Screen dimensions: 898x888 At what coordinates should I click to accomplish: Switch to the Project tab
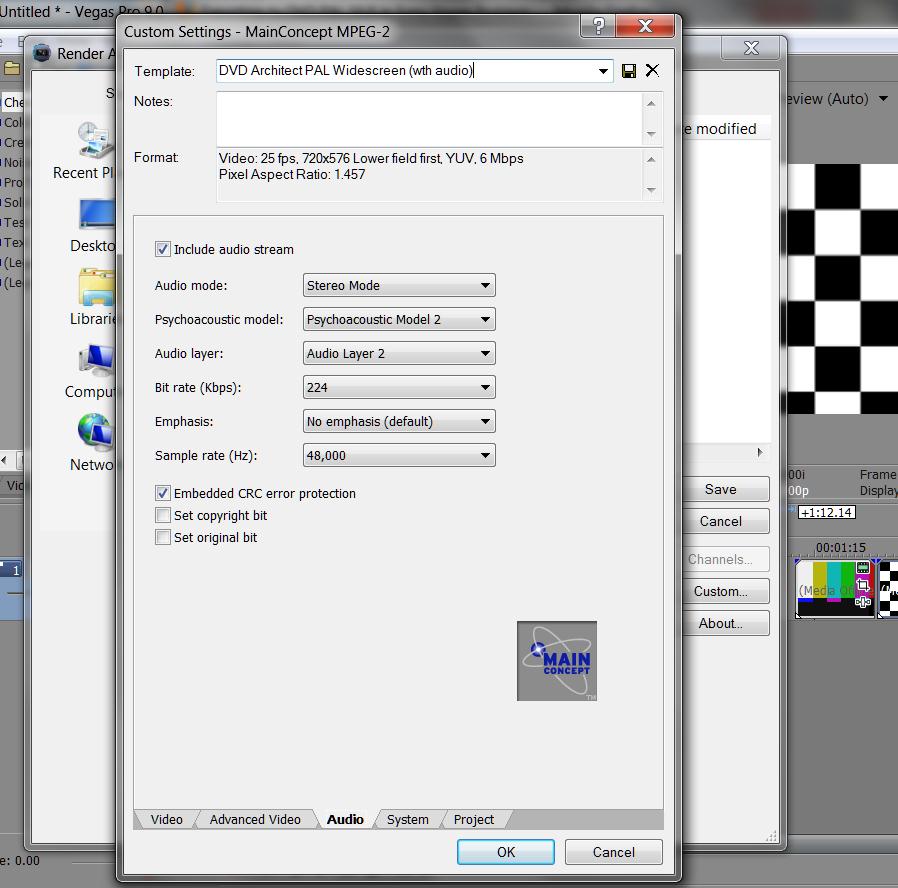coord(474,819)
